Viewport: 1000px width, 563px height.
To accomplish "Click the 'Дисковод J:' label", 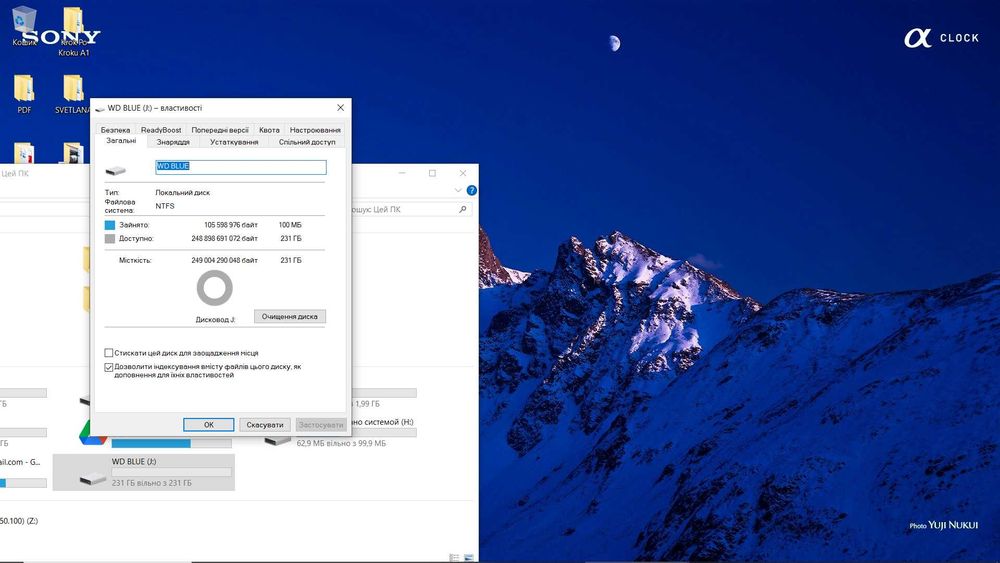I will coord(216,319).
